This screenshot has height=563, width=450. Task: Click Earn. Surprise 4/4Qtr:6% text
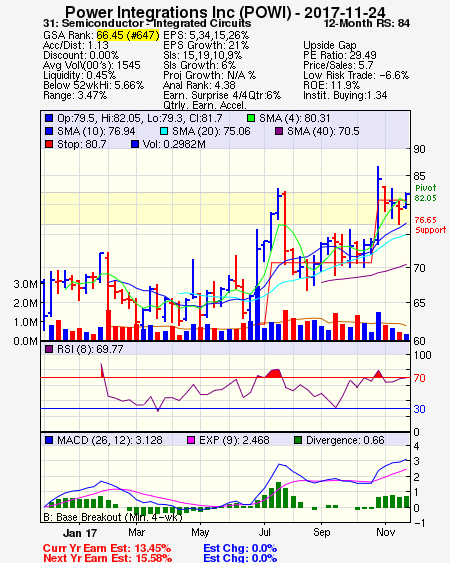click(x=222, y=96)
